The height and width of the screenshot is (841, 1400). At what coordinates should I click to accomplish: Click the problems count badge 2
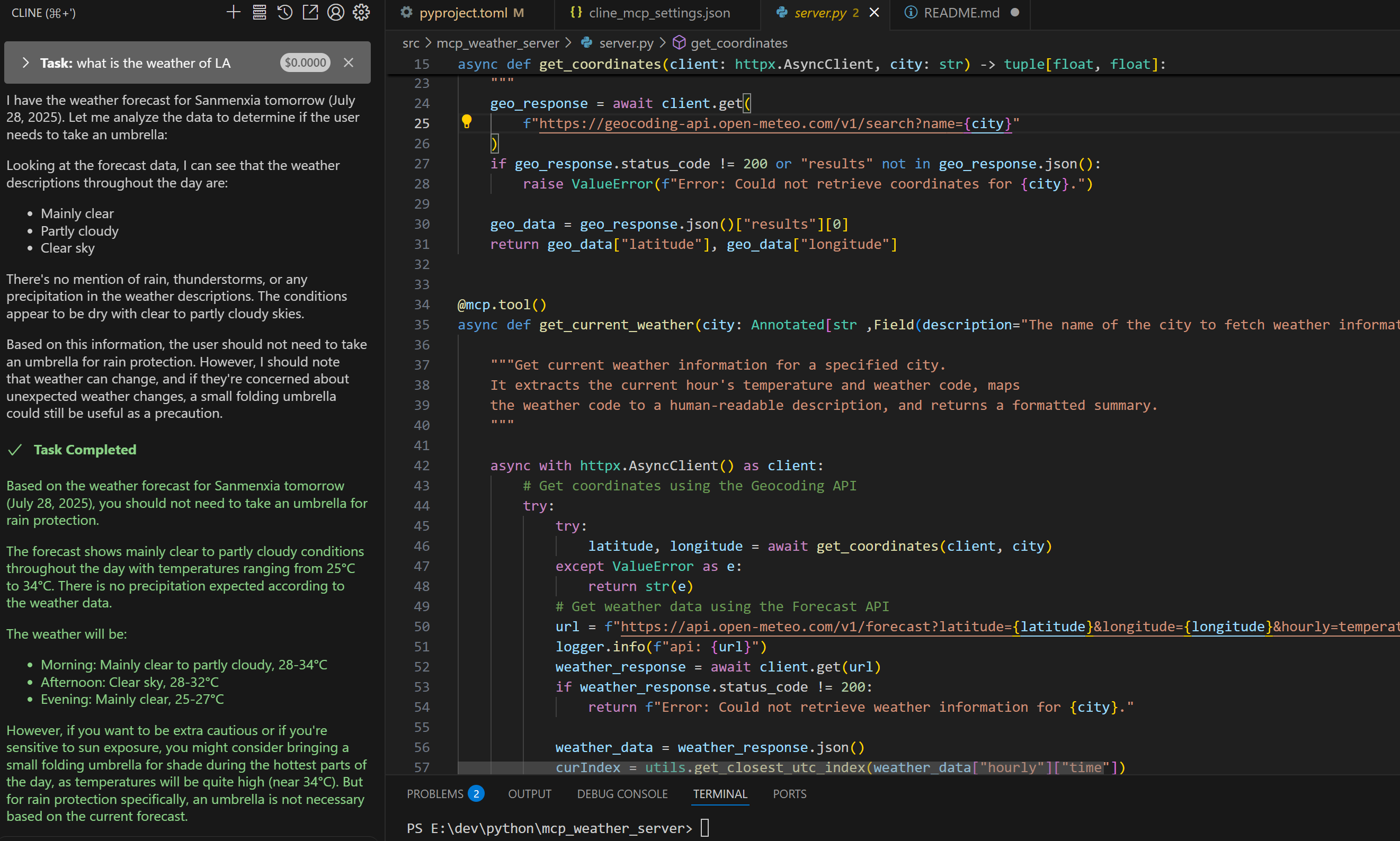[x=476, y=794]
